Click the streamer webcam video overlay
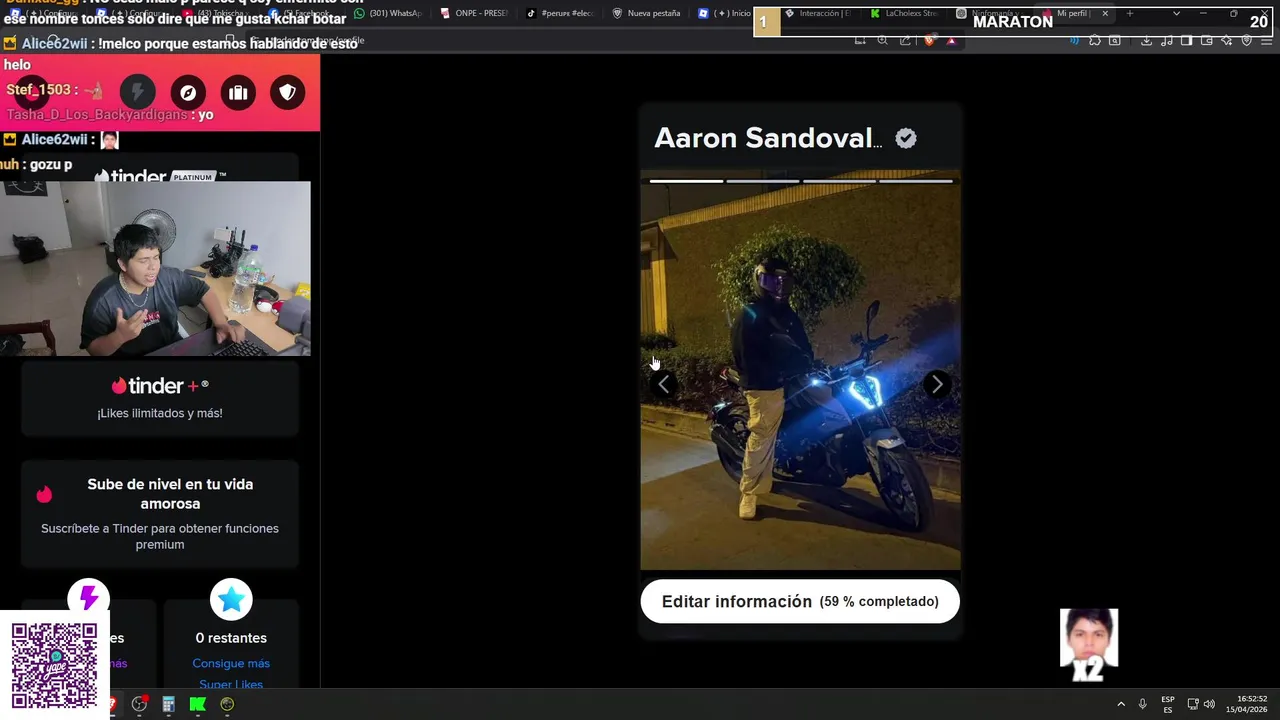 (155, 268)
